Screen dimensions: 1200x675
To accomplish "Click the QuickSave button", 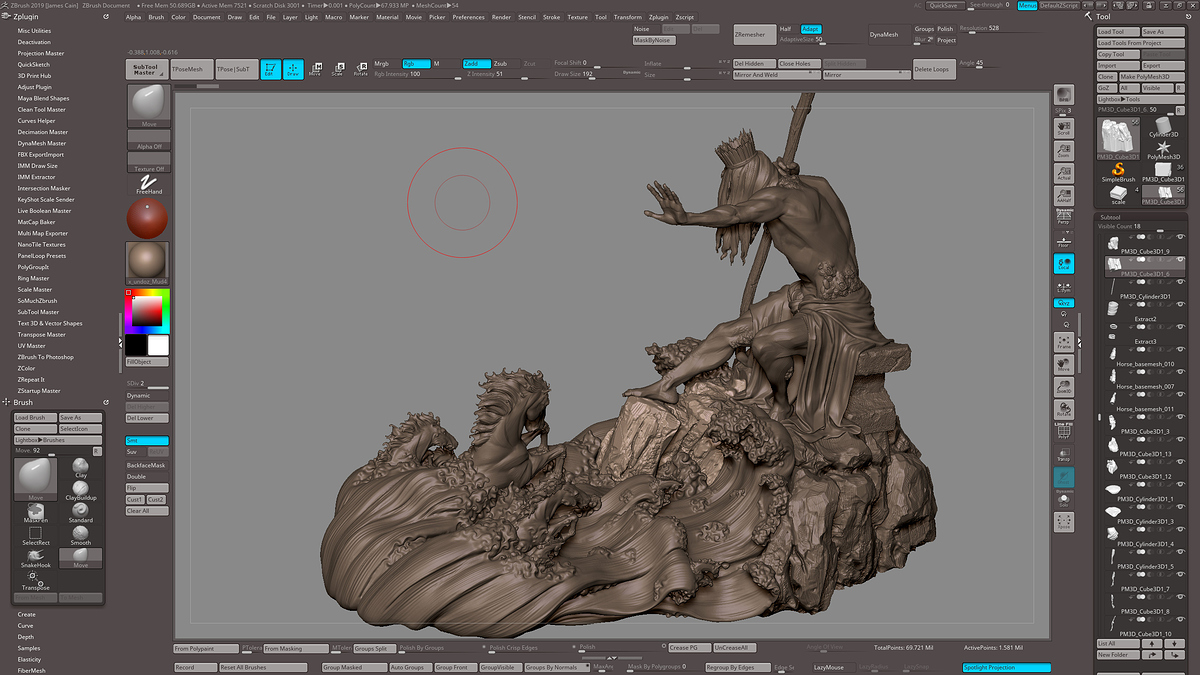I will coord(946,5).
